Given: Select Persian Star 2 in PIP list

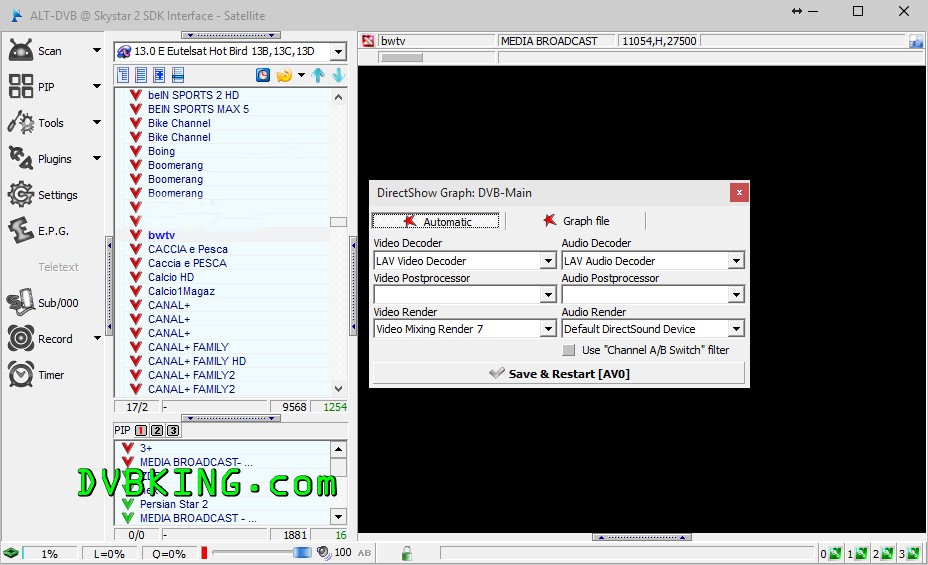Looking at the screenshot, I should (173, 504).
